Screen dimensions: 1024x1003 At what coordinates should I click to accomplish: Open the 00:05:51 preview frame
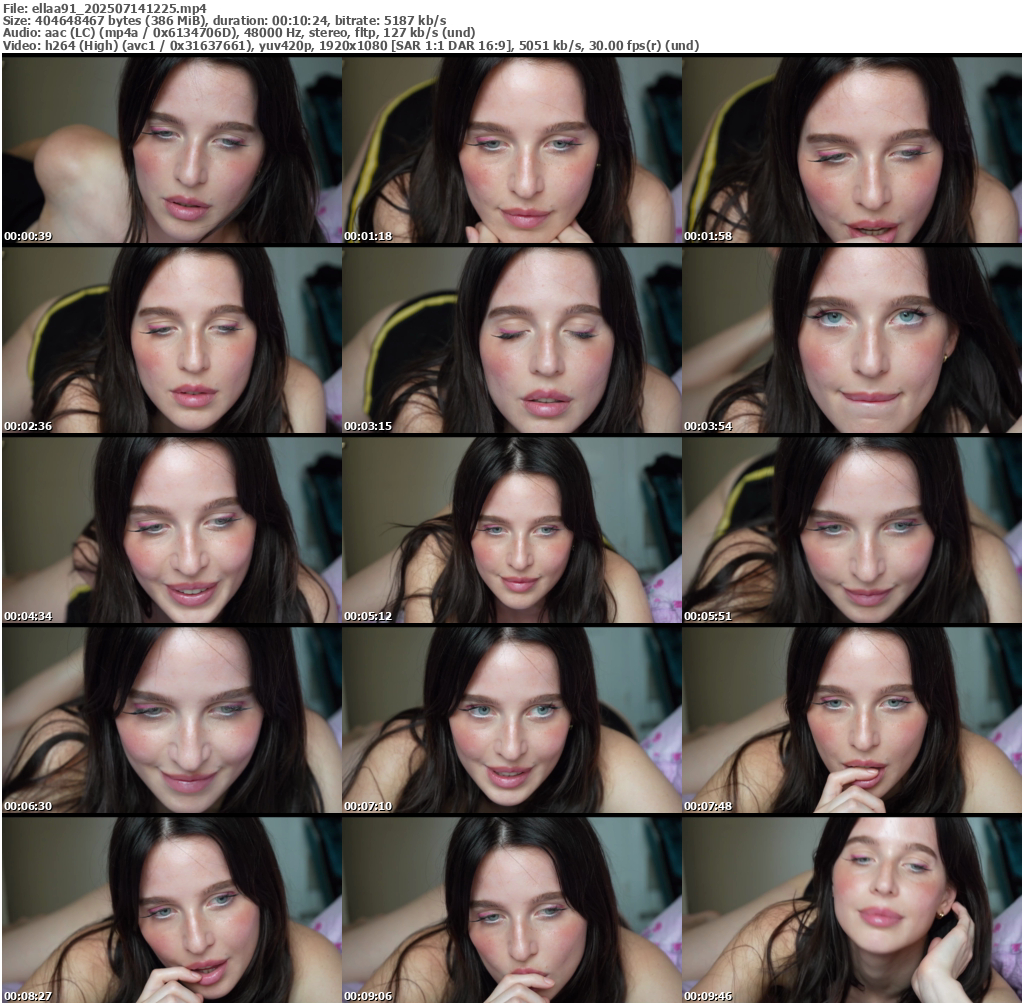click(x=852, y=529)
